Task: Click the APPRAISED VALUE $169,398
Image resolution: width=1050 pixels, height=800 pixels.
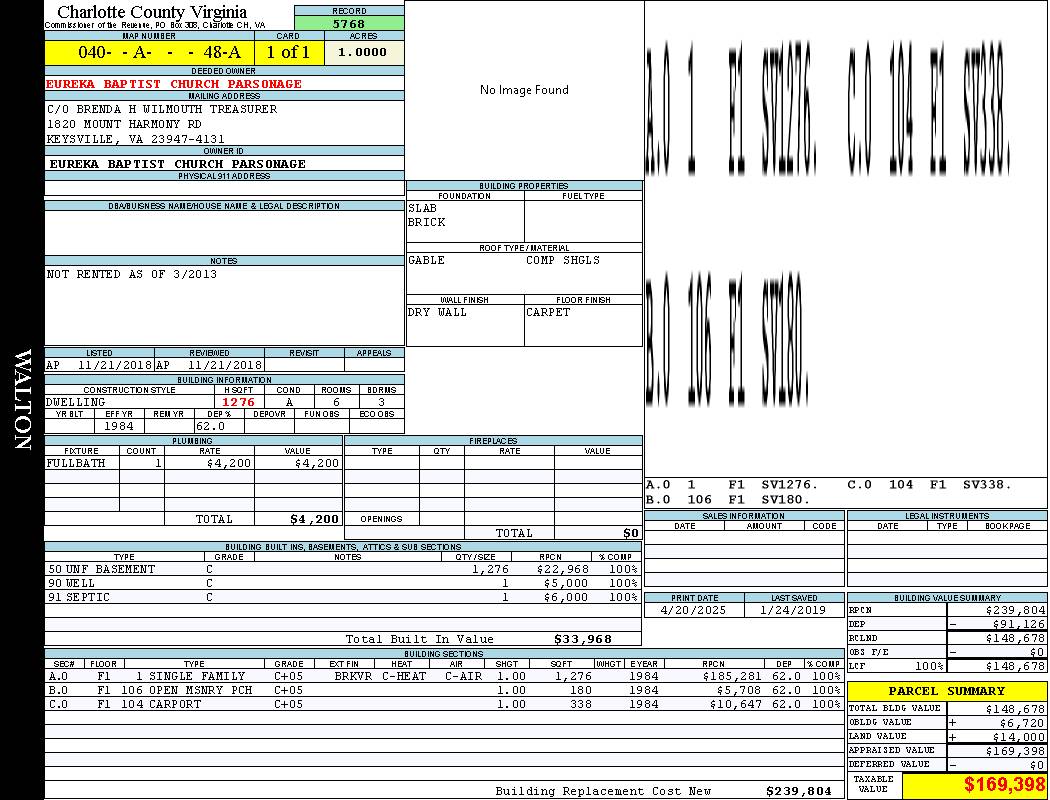Action: (x=1015, y=751)
